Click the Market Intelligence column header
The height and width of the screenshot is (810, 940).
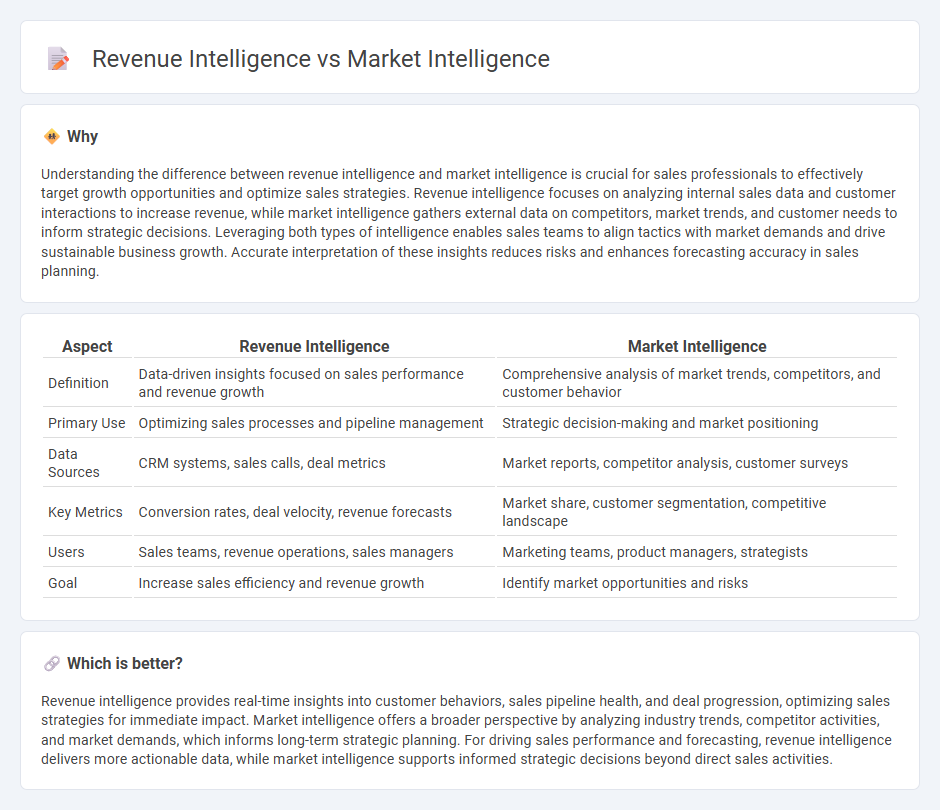click(697, 347)
